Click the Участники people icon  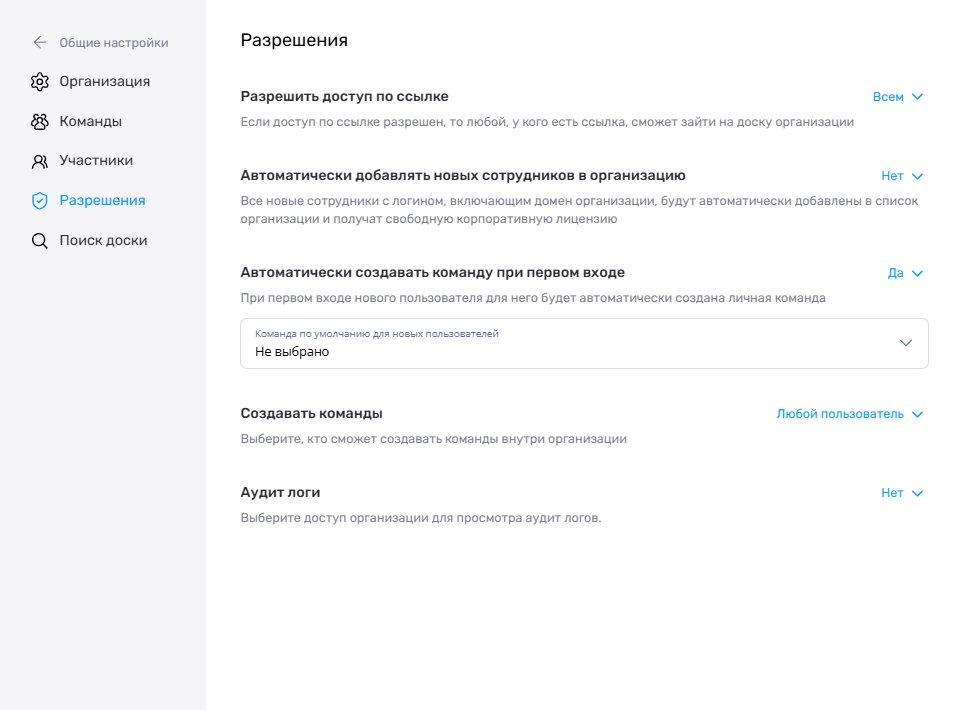(40, 161)
